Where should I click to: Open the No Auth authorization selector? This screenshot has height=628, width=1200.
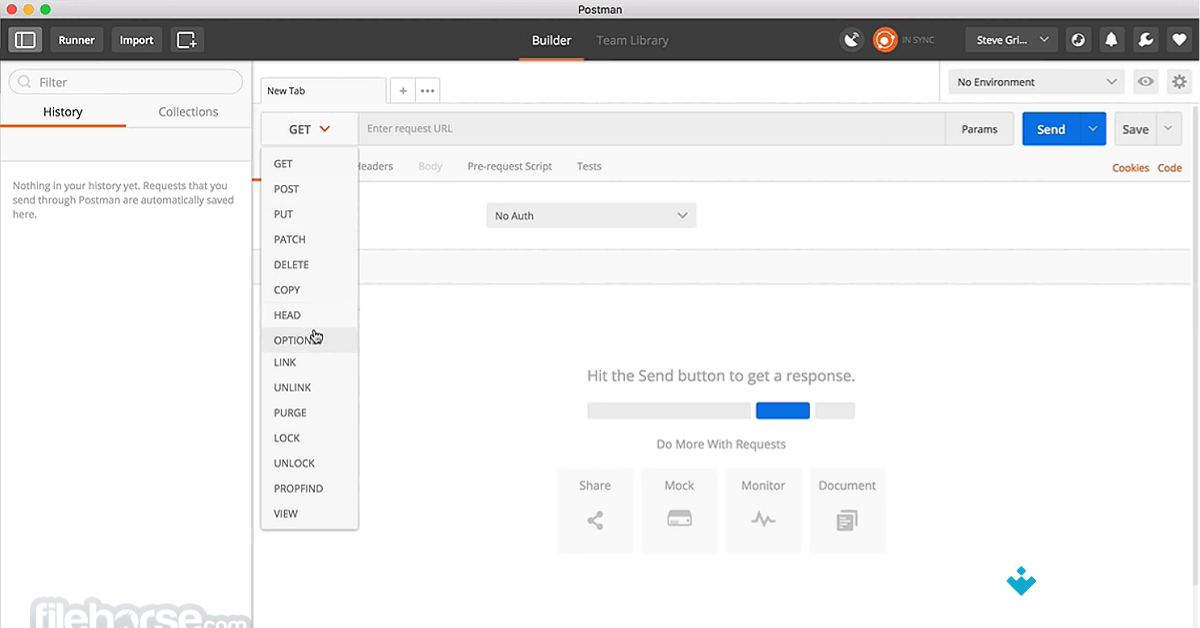(590, 215)
